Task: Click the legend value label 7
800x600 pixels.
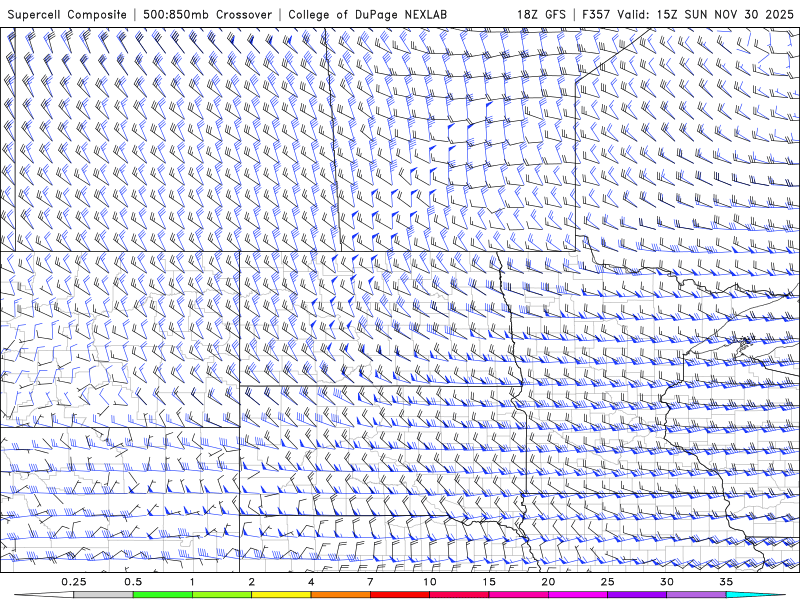Action: pos(370,582)
